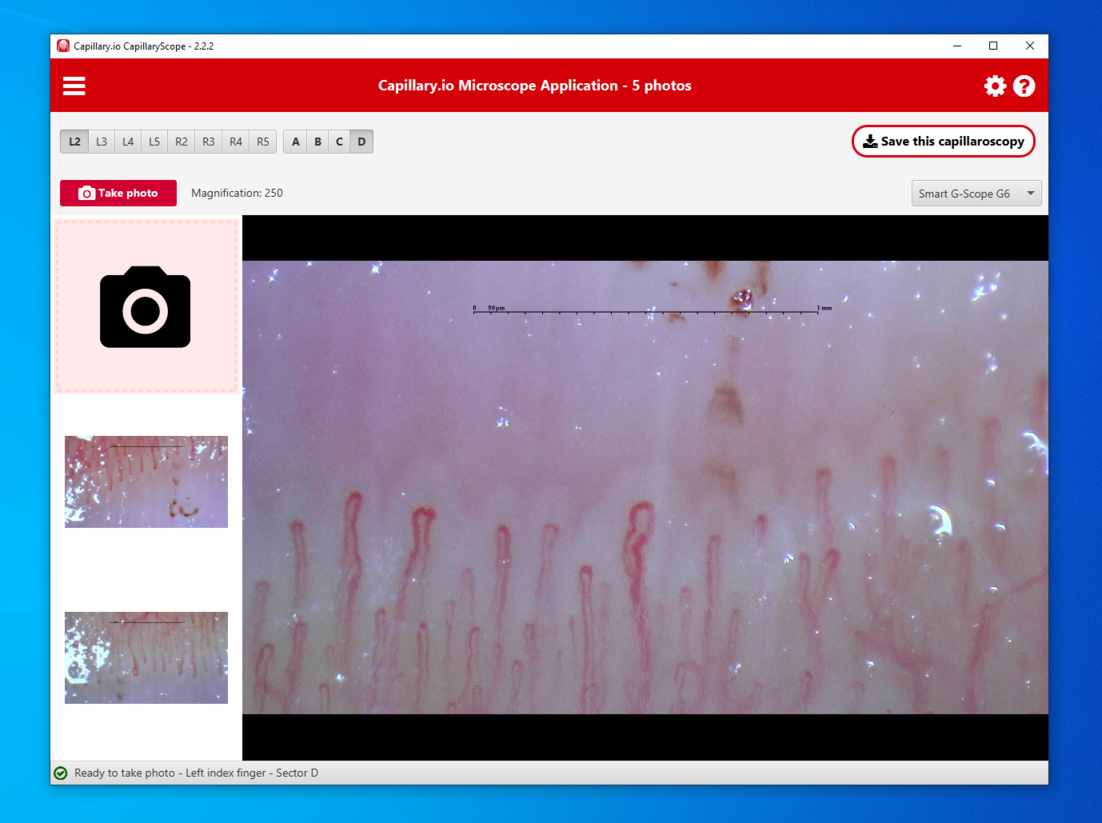This screenshot has height=823, width=1102.
Task: Switch to sector D
Action: 361,142
